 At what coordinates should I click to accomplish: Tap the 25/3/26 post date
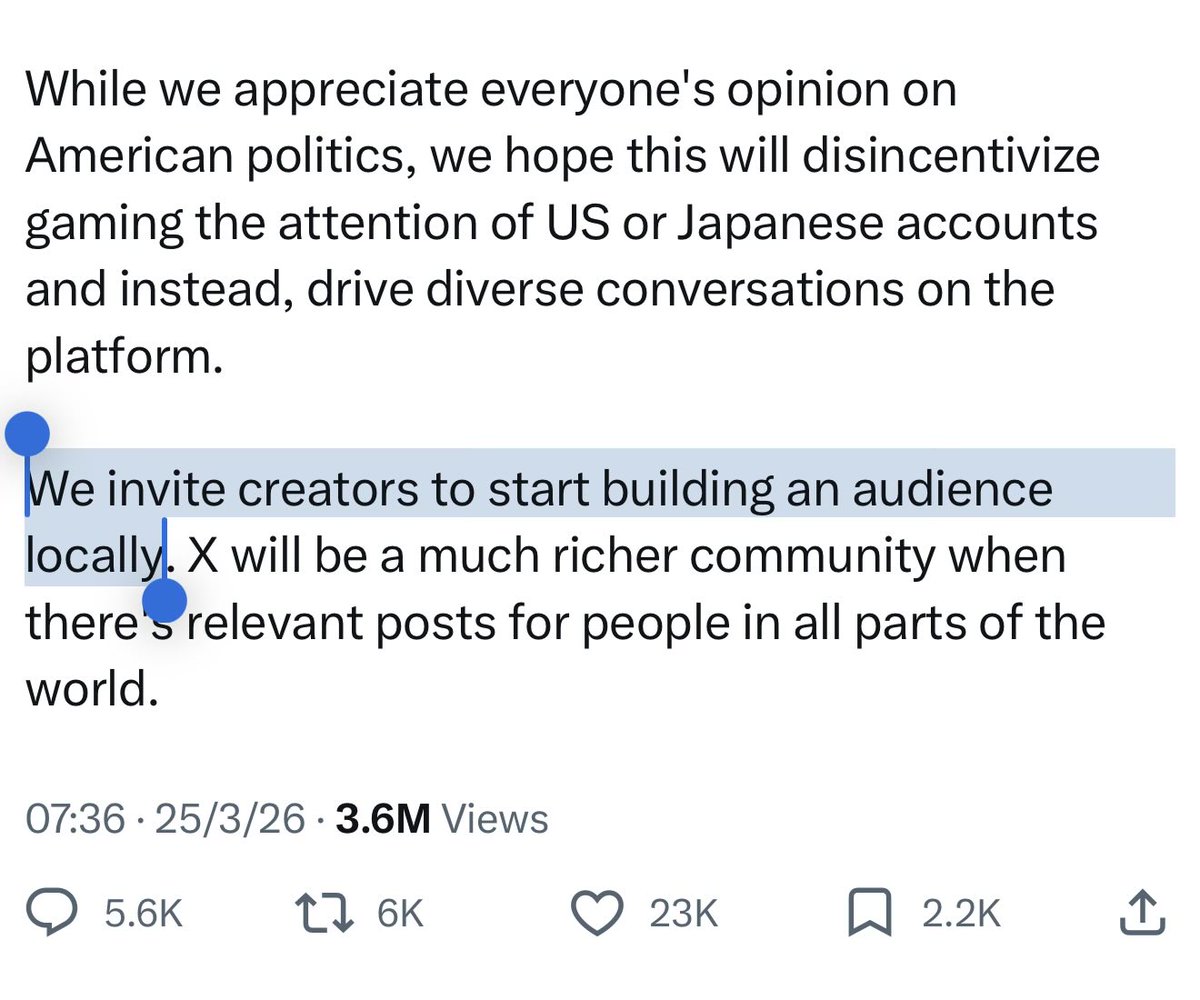(x=231, y=818)
